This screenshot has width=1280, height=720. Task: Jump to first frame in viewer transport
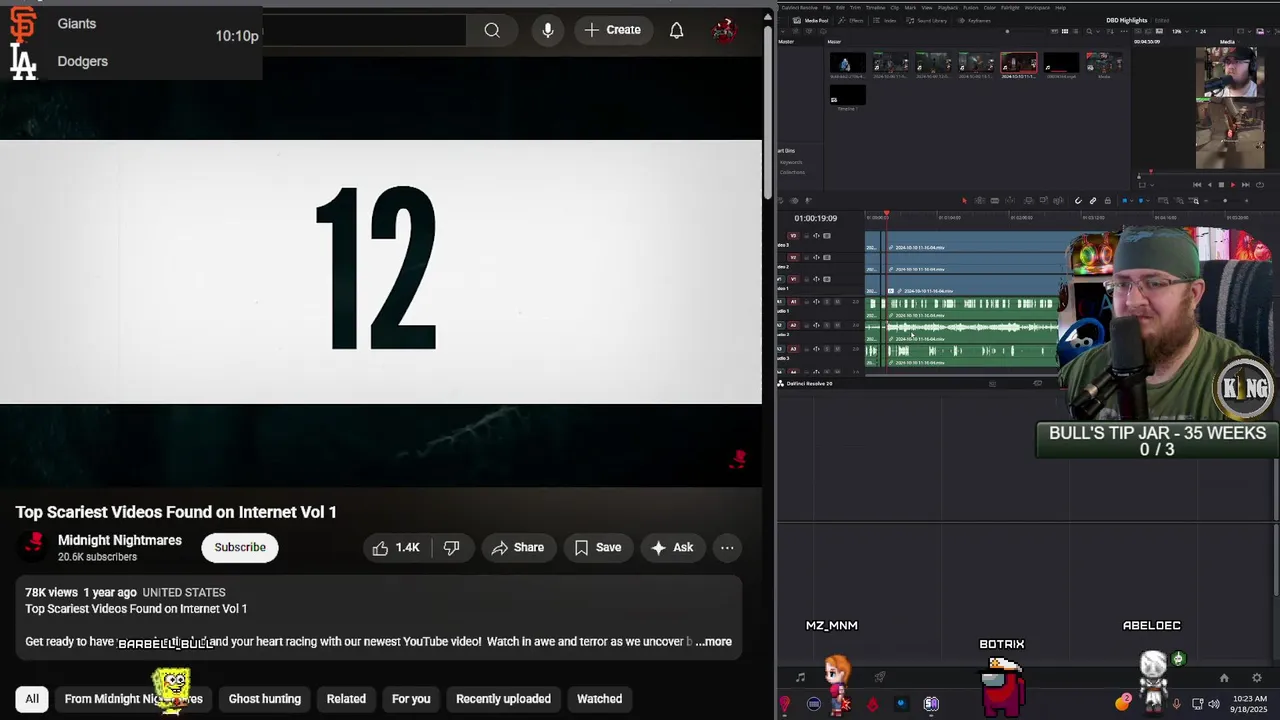coord(1197,185)
